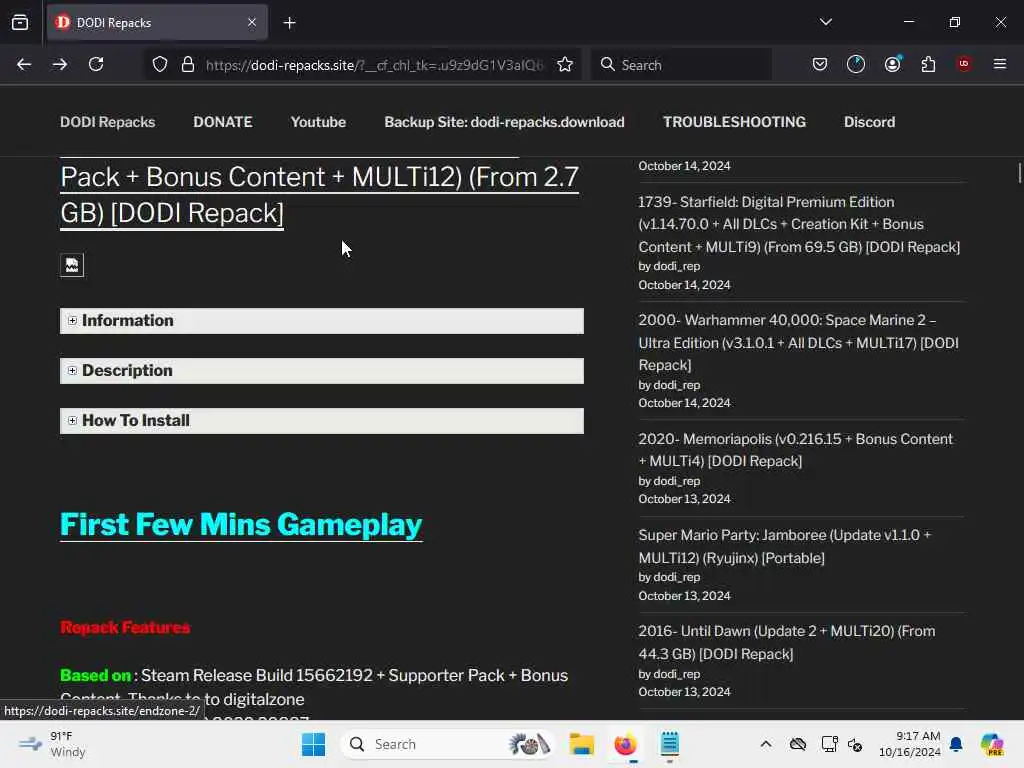Open a new browser tab

(x=290, y=23)
